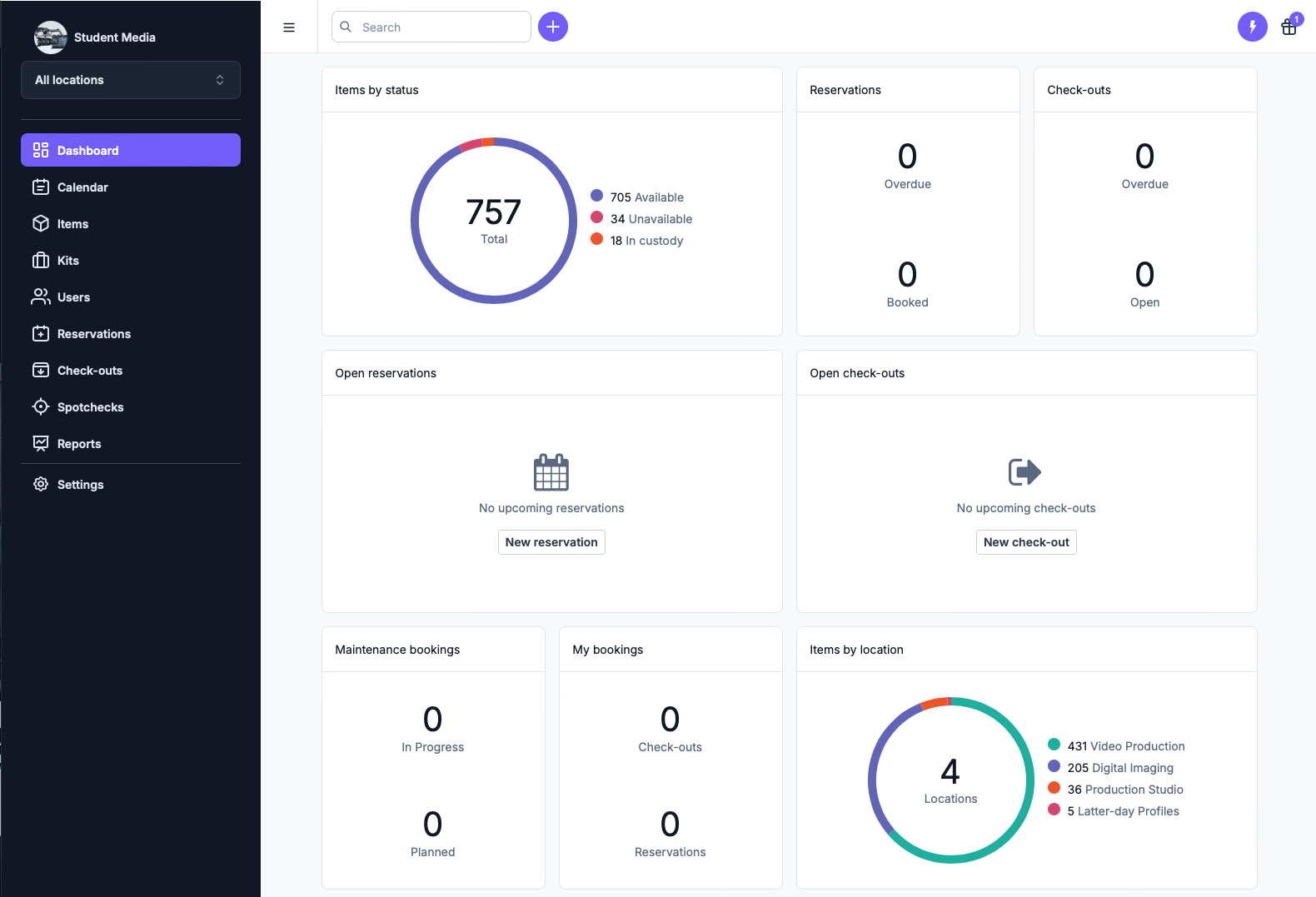Collapse sidebar with hamburger menu icon
Image resolution: width=1316 pixels, height=897 pixels.
(x=289, y=27)
